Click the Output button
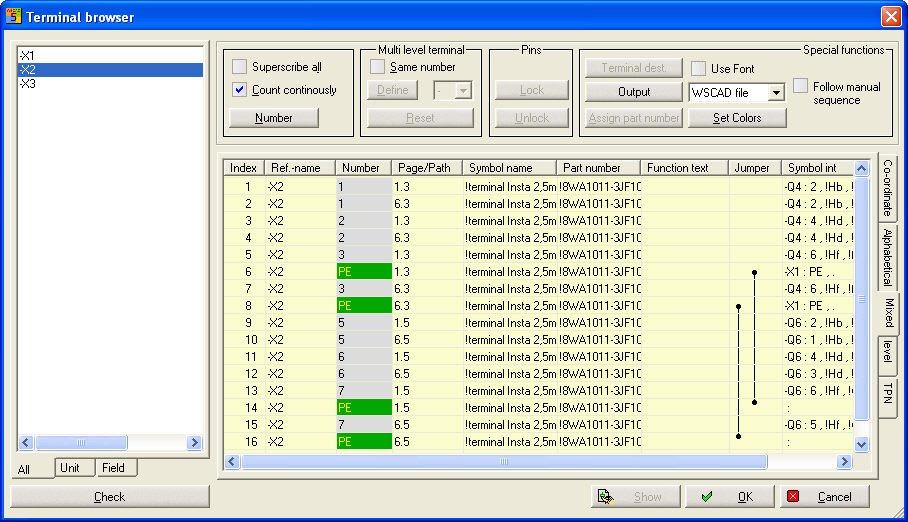 (x=634, y=92)
